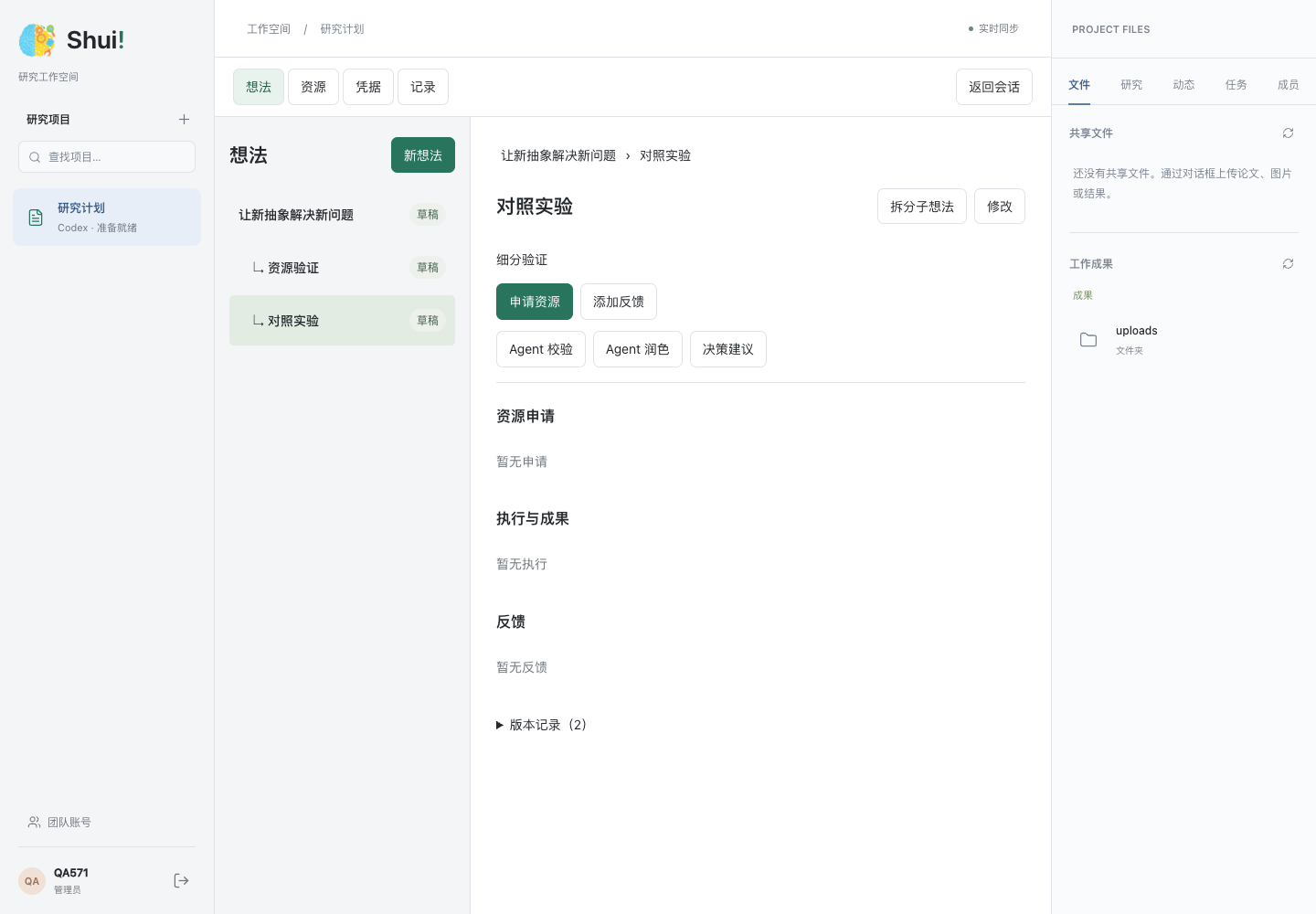The width and height of the screenshot is (1316, 914).
Task: Add a new research project with plus icon
Action: click(x=184, y=120)
